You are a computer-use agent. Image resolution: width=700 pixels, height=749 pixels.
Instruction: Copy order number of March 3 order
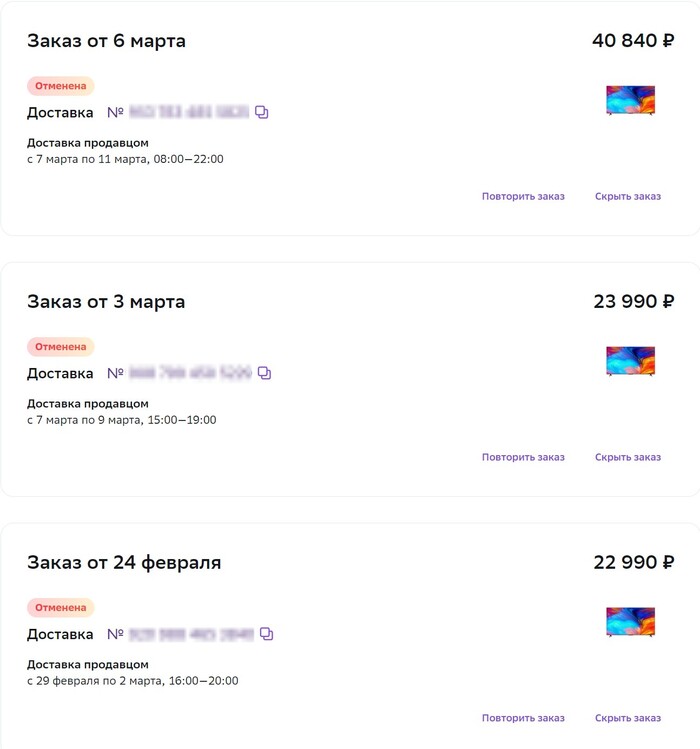pyautogui.click(x=264, y=373)
